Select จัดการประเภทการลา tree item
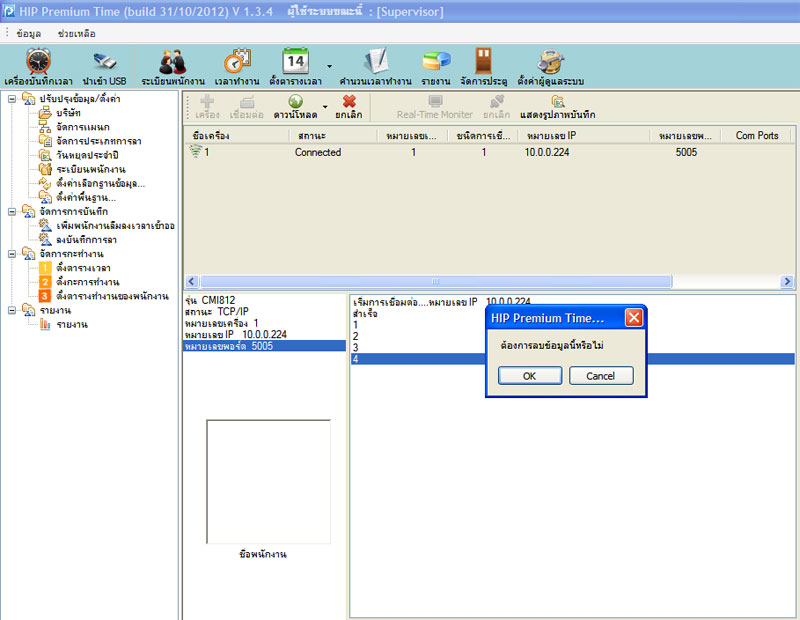 [x=99, y=141]
